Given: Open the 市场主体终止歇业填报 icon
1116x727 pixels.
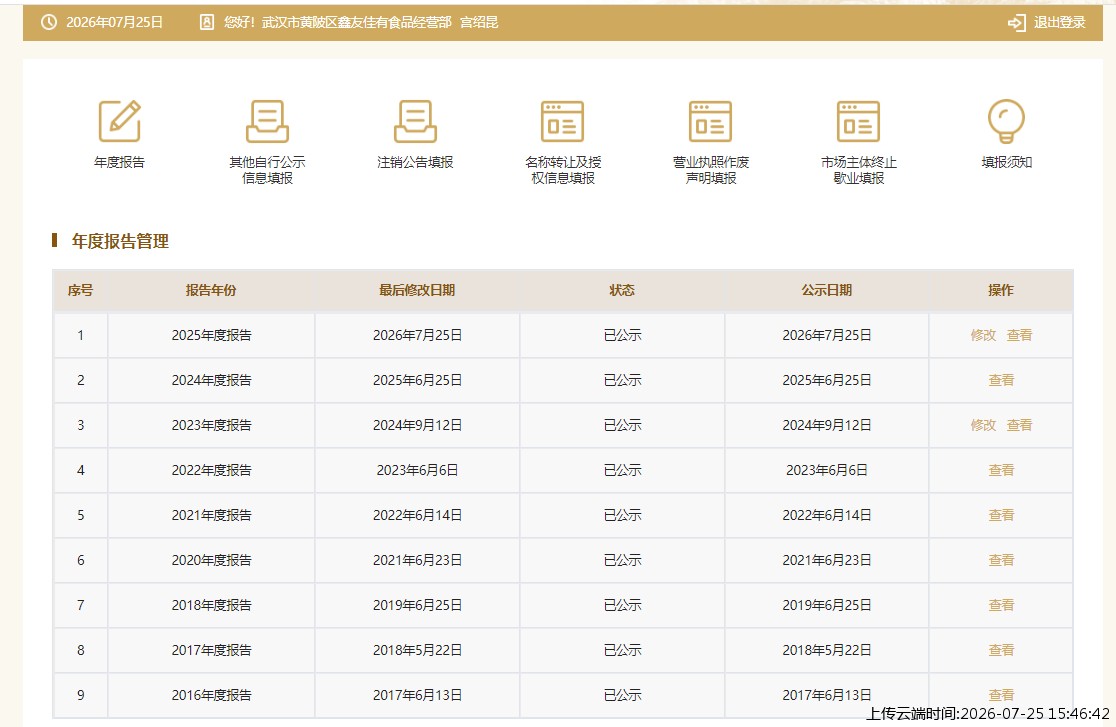Looking at the screenshot, I should coord(858,121).
